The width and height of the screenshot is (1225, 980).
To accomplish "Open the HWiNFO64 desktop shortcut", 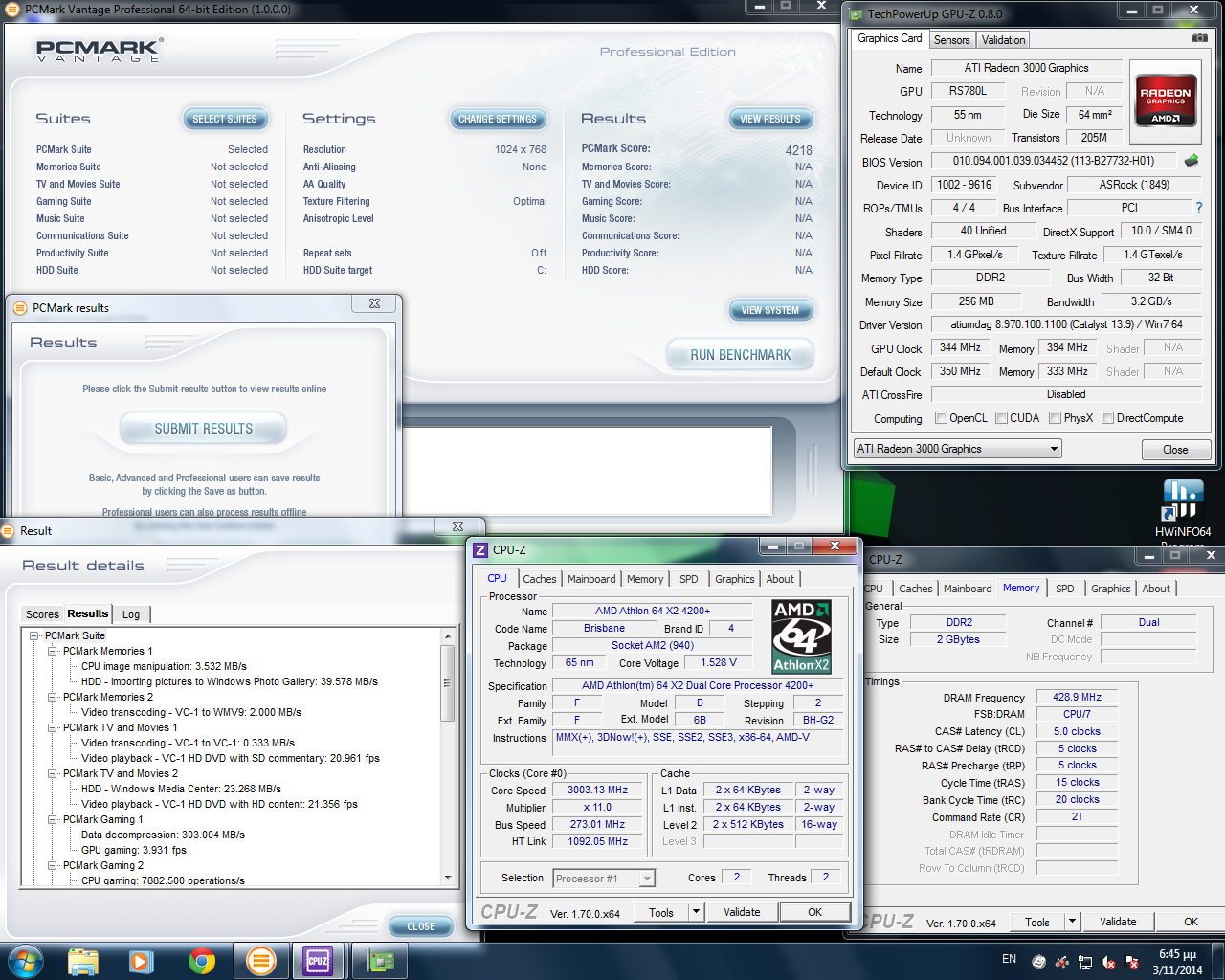I will (1183, 508).
